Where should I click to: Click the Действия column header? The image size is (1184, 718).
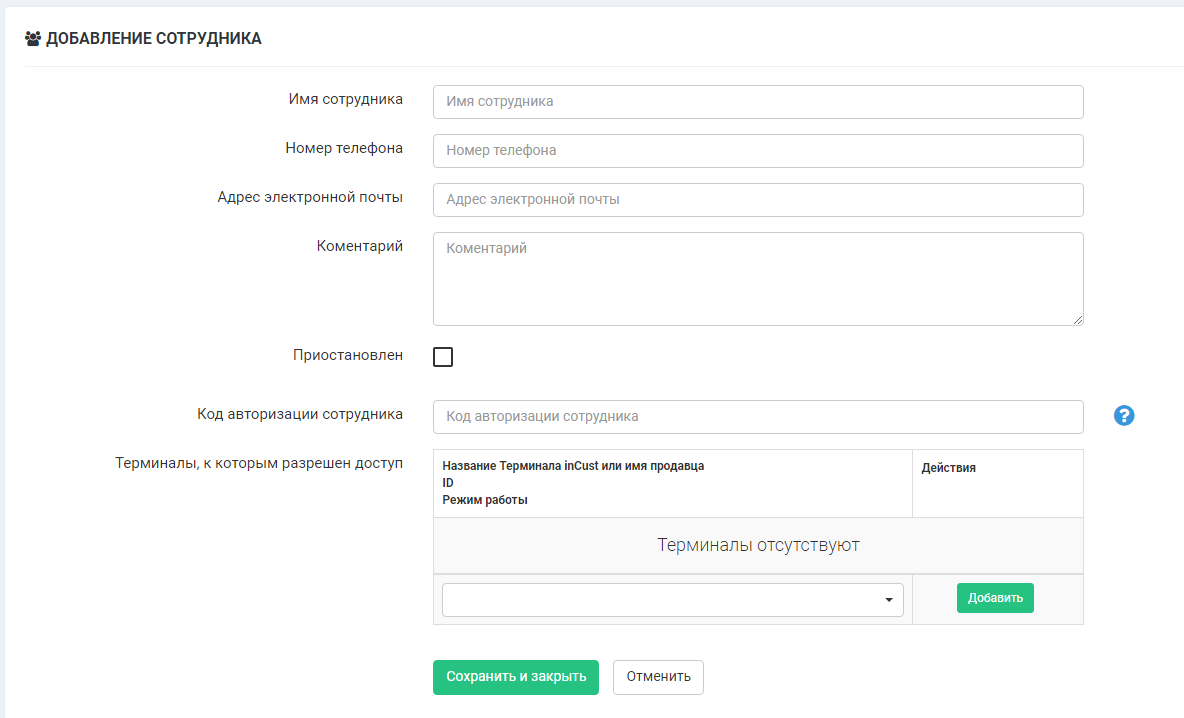[x=948, y=468]
